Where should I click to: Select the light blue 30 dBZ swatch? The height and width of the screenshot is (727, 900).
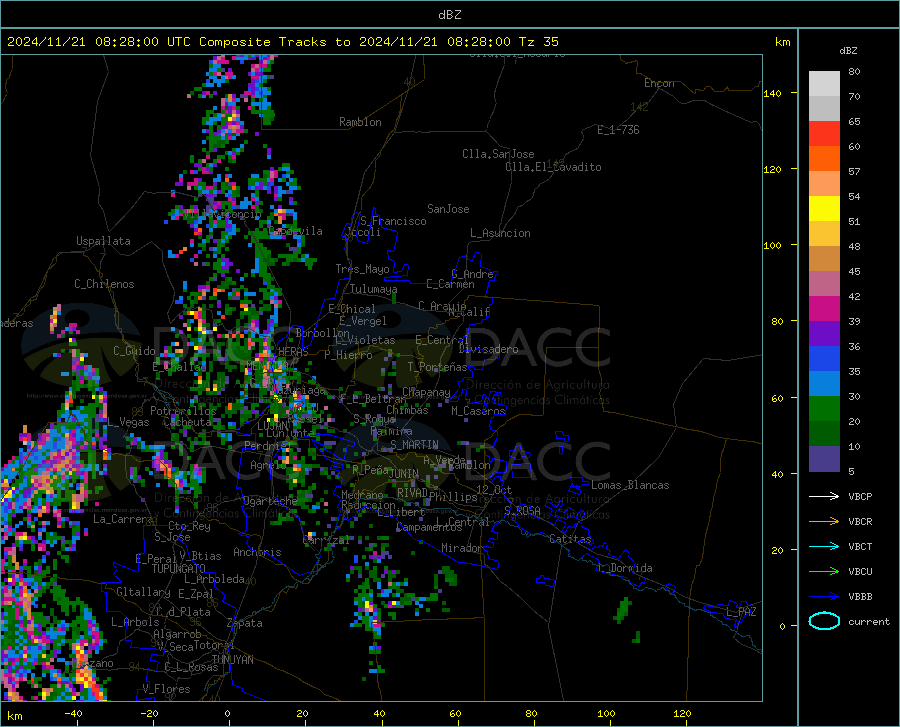824,384
